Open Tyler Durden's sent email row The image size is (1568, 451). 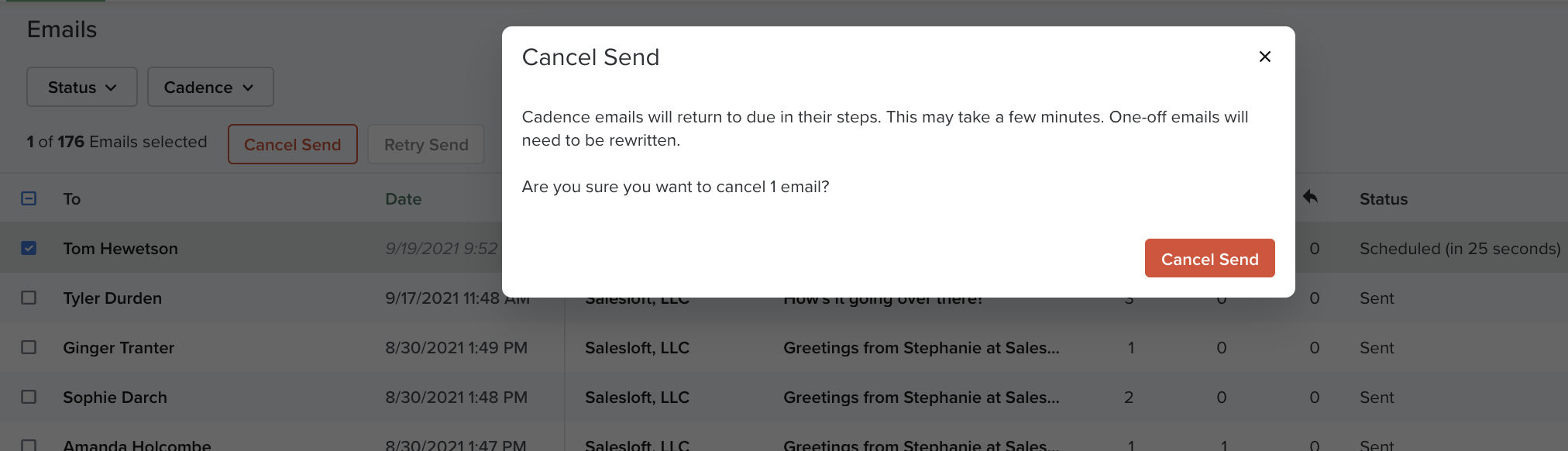point(112,298)
